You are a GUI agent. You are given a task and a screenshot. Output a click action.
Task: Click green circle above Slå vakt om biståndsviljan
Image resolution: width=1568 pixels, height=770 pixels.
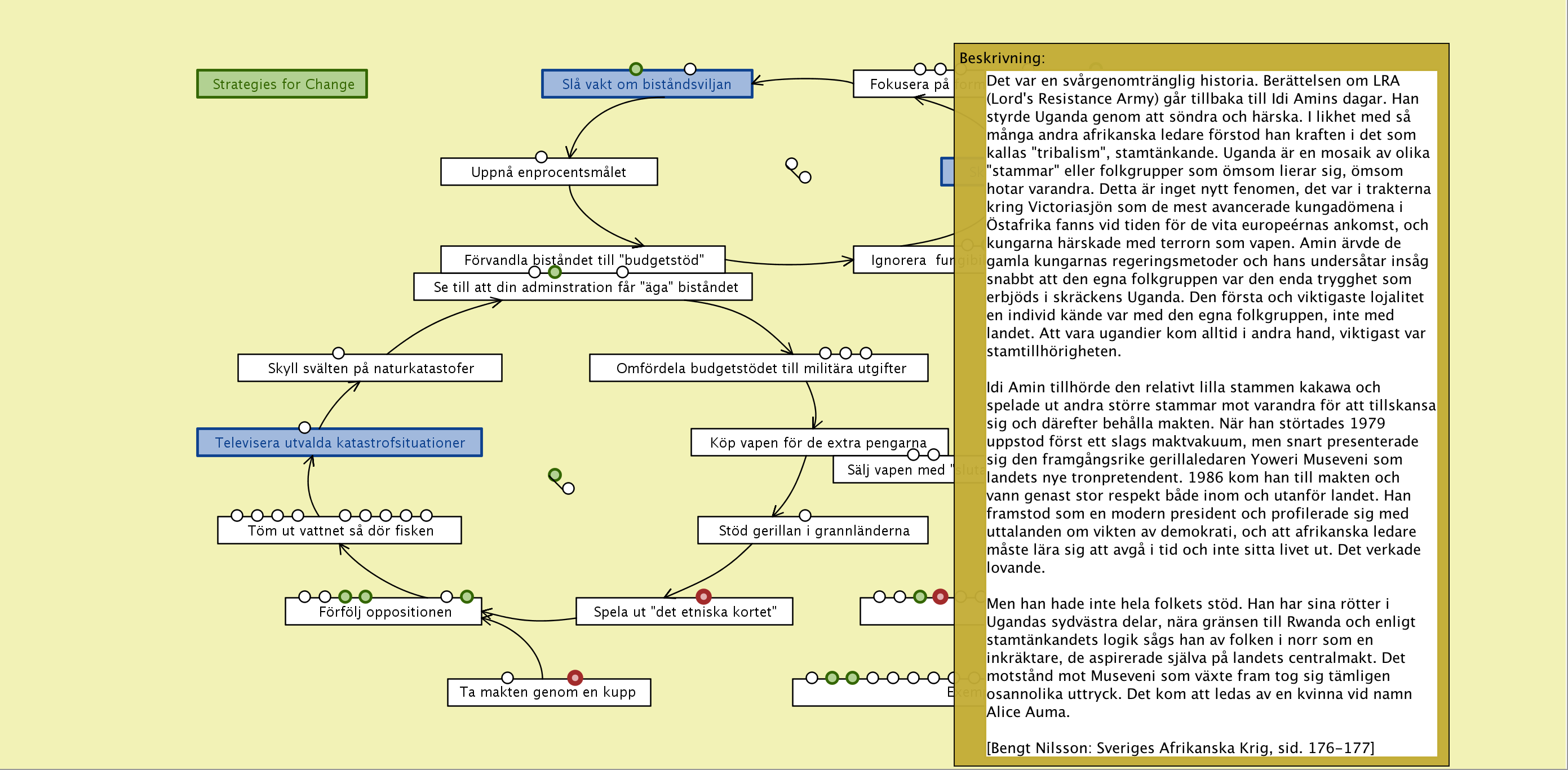point(635,69)
